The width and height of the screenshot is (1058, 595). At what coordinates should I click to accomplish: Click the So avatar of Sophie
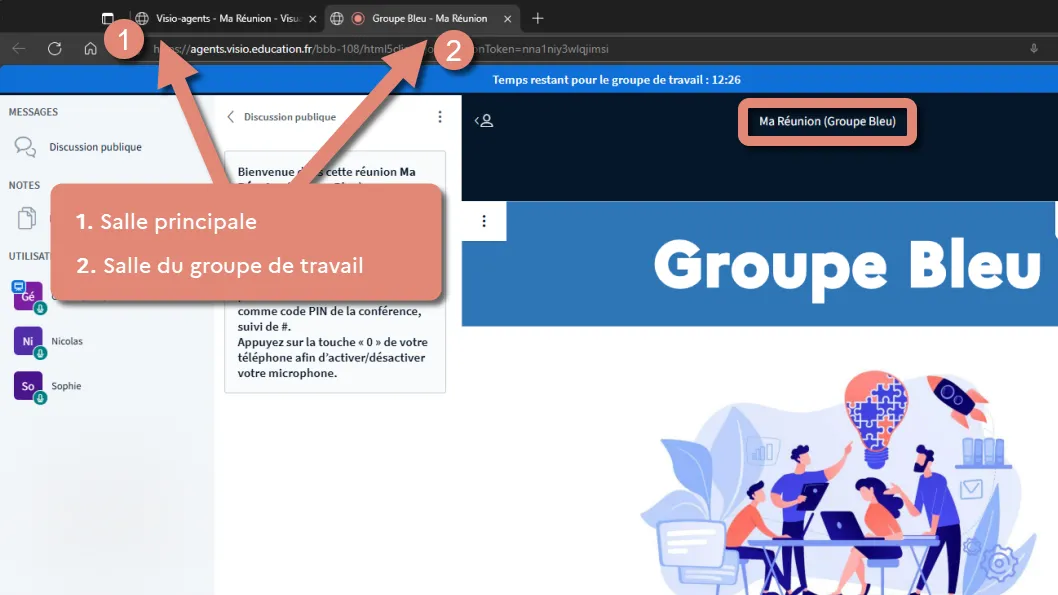pyautogui.click(x=28, y=386)
